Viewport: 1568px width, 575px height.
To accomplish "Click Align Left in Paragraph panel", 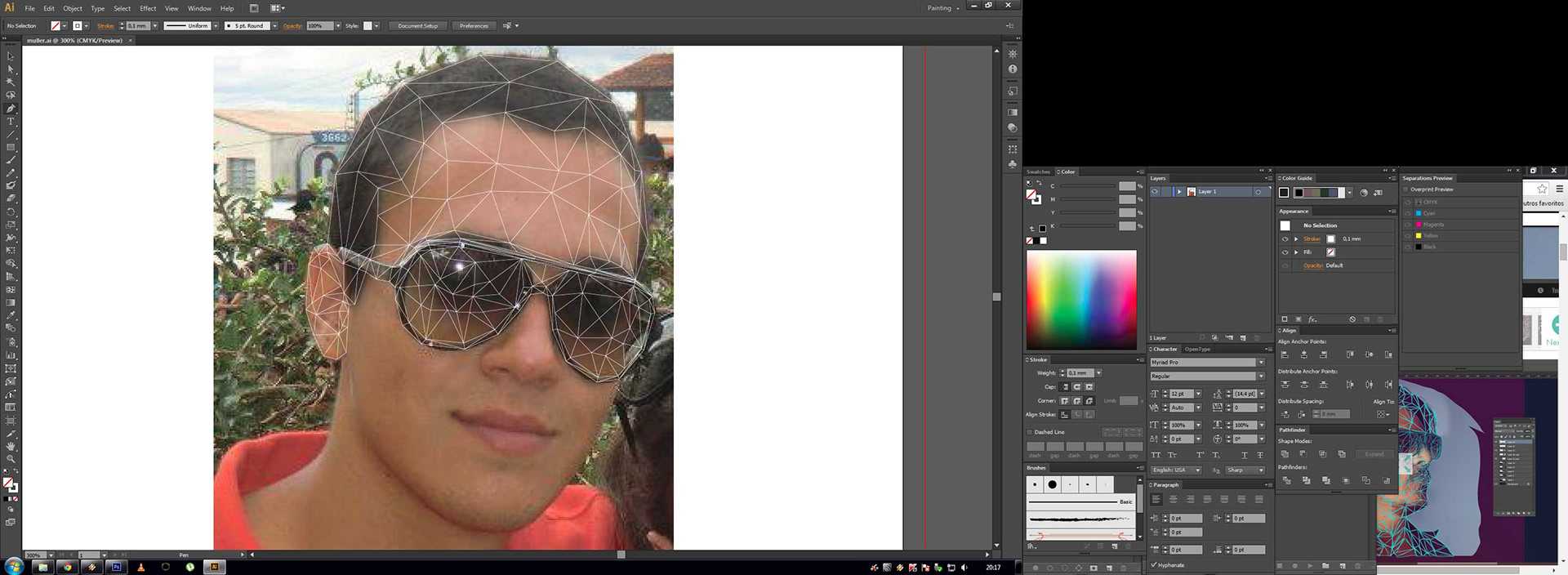I will (1156, 499).
